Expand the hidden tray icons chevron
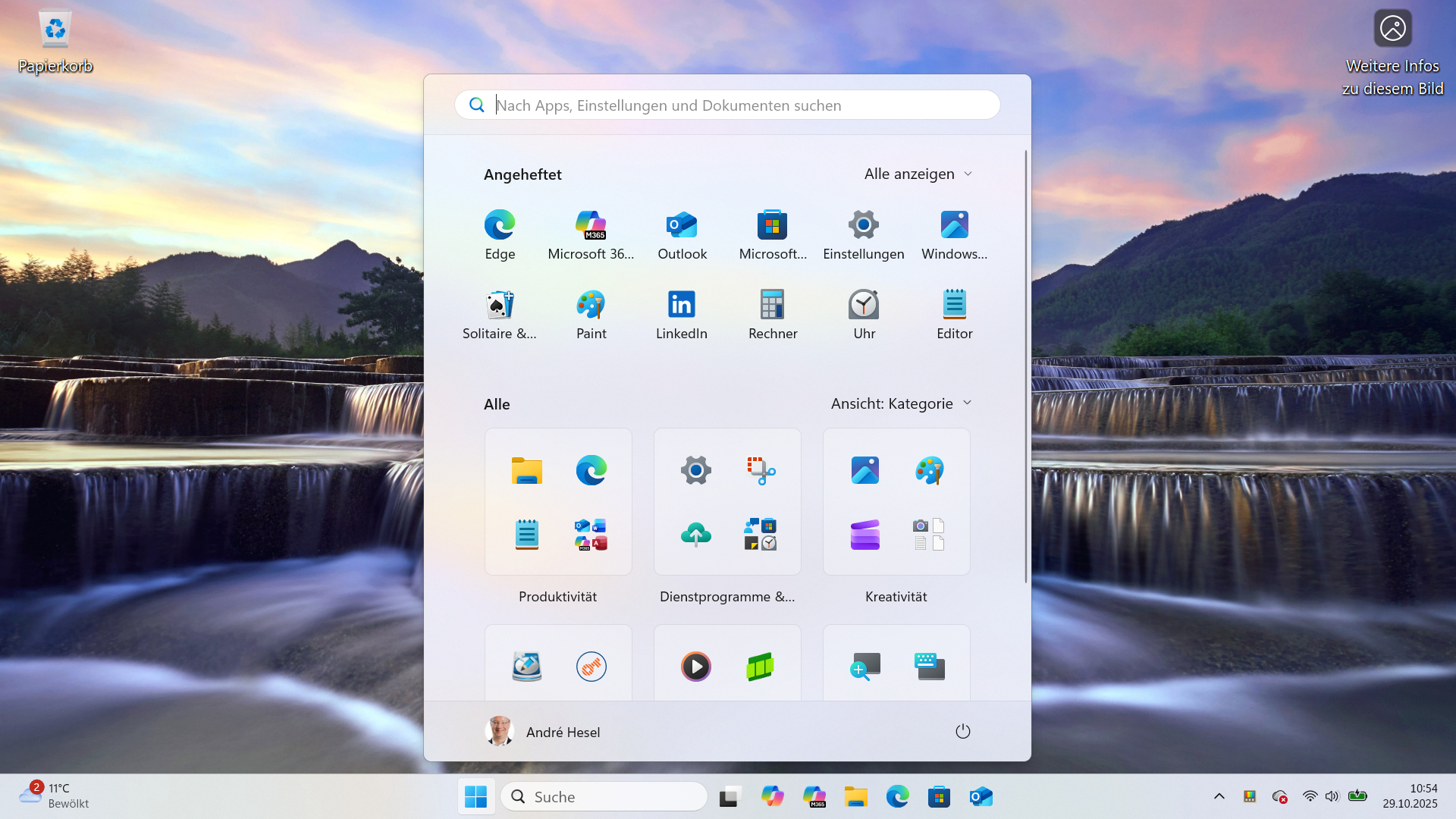The height and width of the screenshot is (819, 1456). point(1219,797)
